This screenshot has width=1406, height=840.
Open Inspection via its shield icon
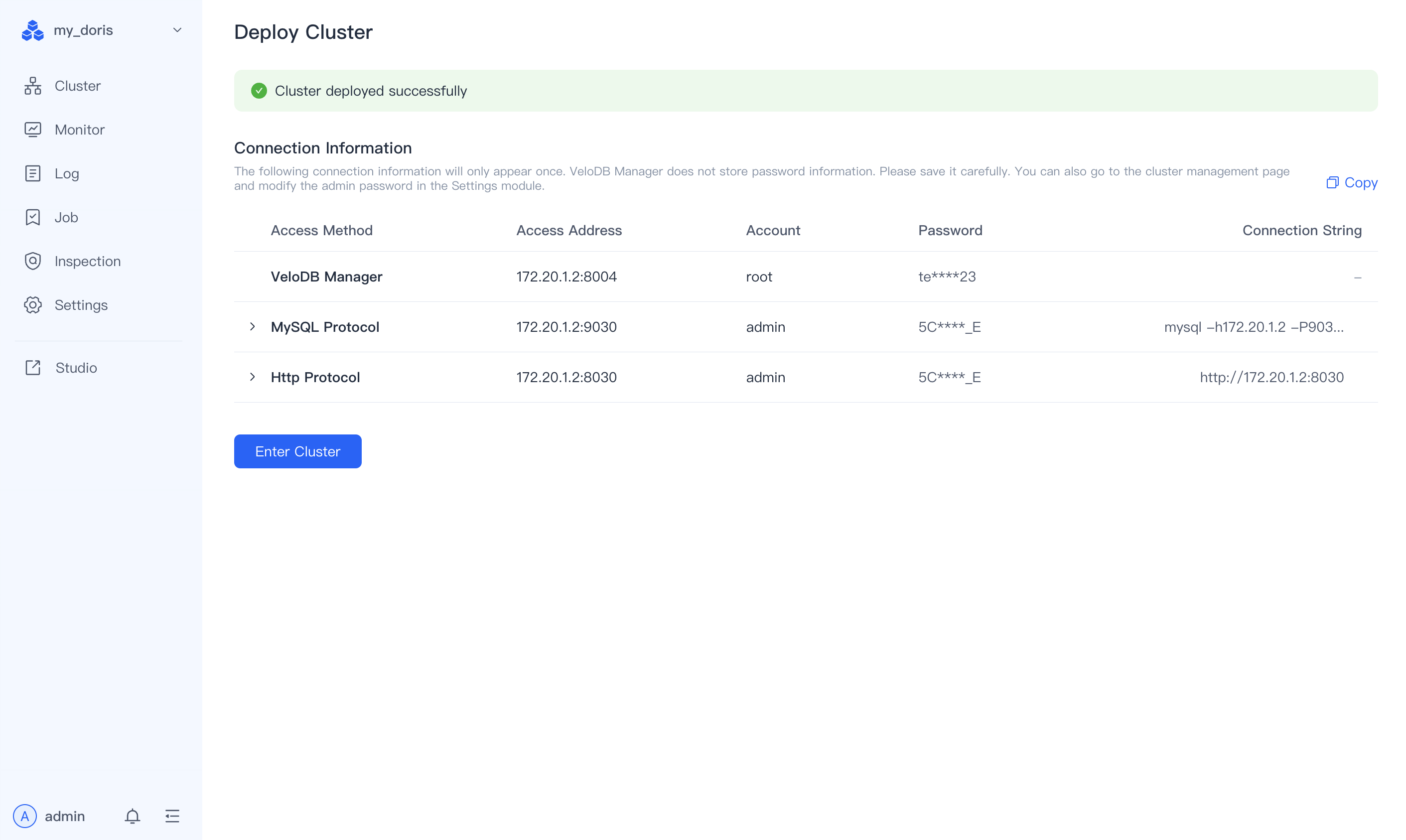tap(32, 261)
